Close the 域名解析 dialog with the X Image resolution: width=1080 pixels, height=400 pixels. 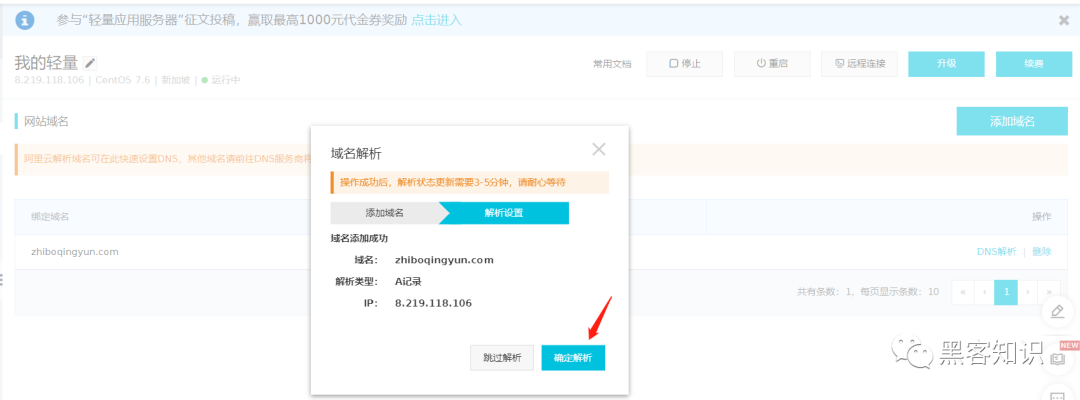click(599, 149)
